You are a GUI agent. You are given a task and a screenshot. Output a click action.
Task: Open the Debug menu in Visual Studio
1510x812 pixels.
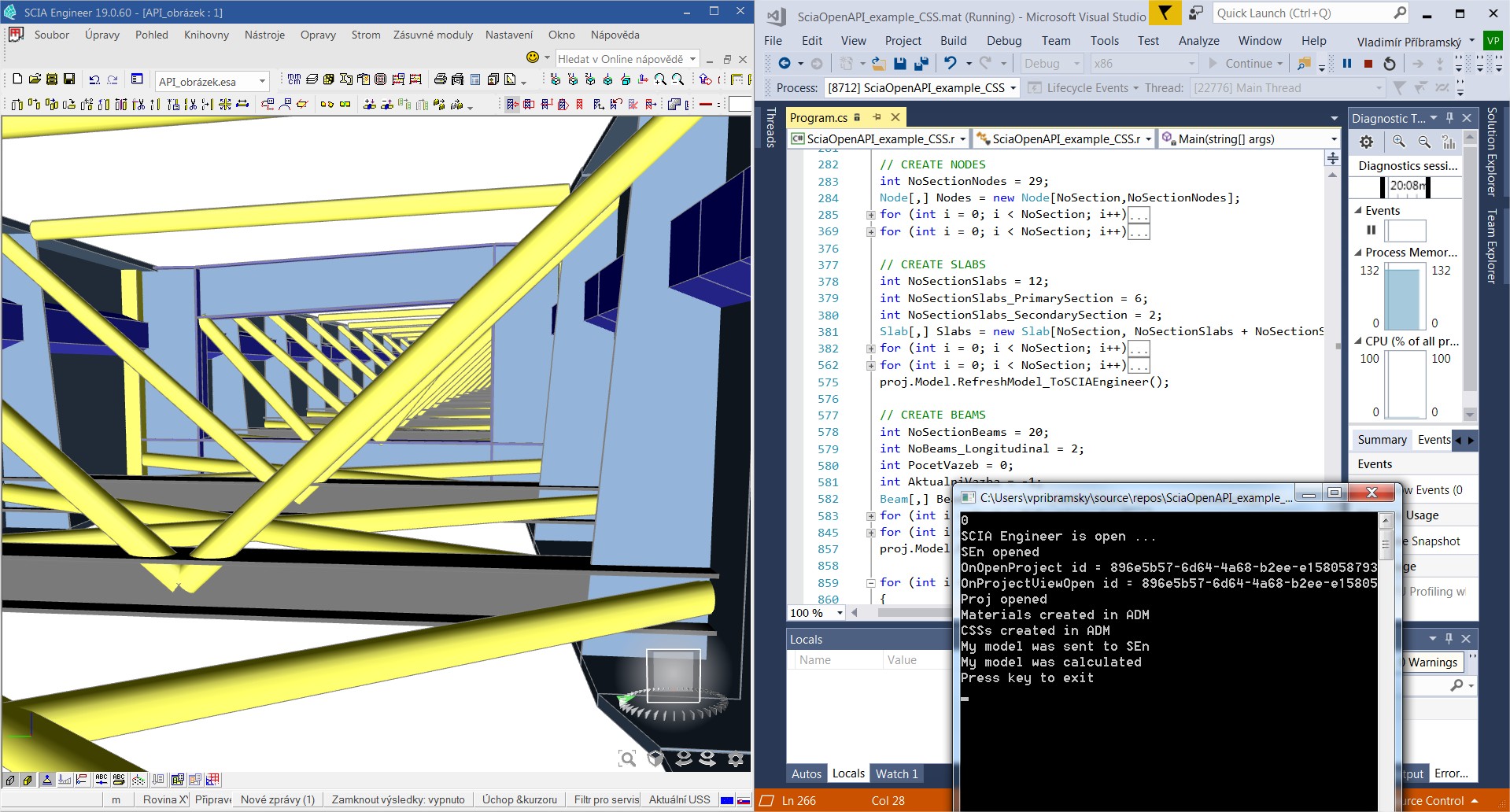tap(1004, 41)
